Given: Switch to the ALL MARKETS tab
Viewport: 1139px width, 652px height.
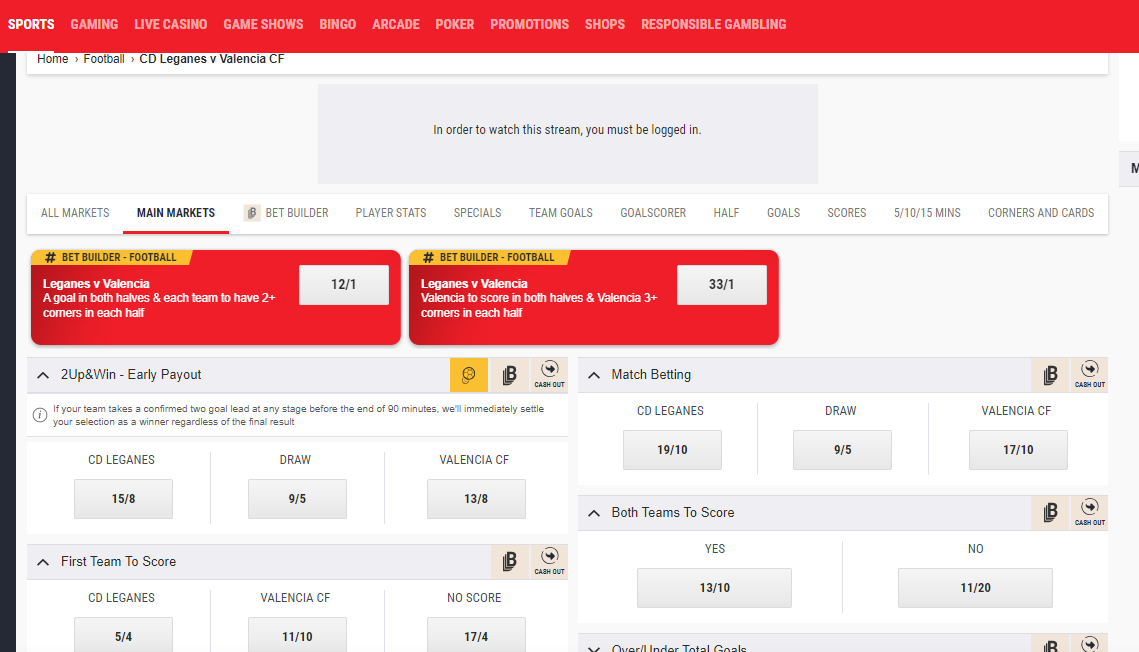Looking at the screenshot, I should 74,213.
